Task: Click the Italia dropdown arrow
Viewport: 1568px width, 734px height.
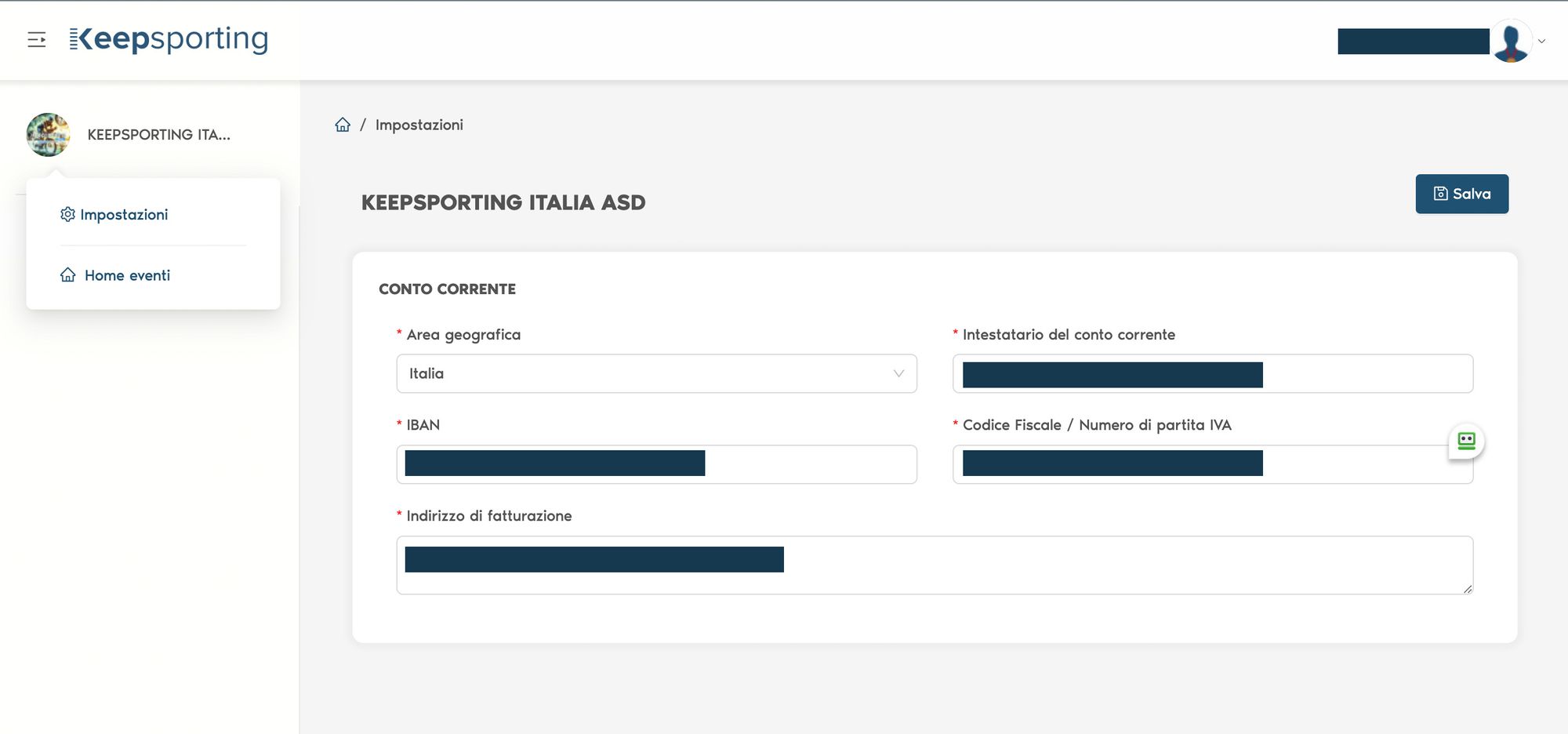Action: pyautogui.click(x=898, y=374)
